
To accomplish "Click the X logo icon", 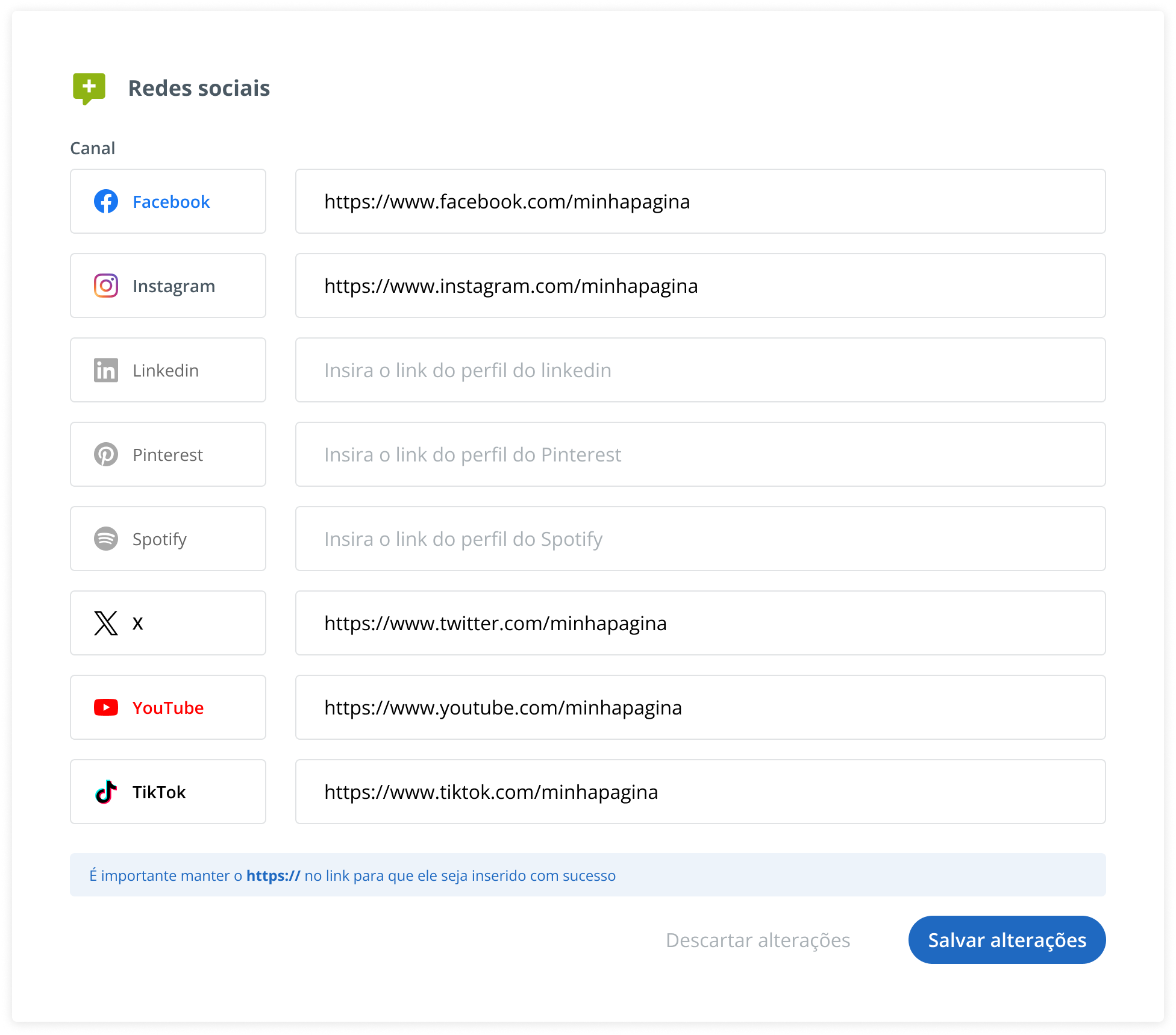I will [106, 623].
